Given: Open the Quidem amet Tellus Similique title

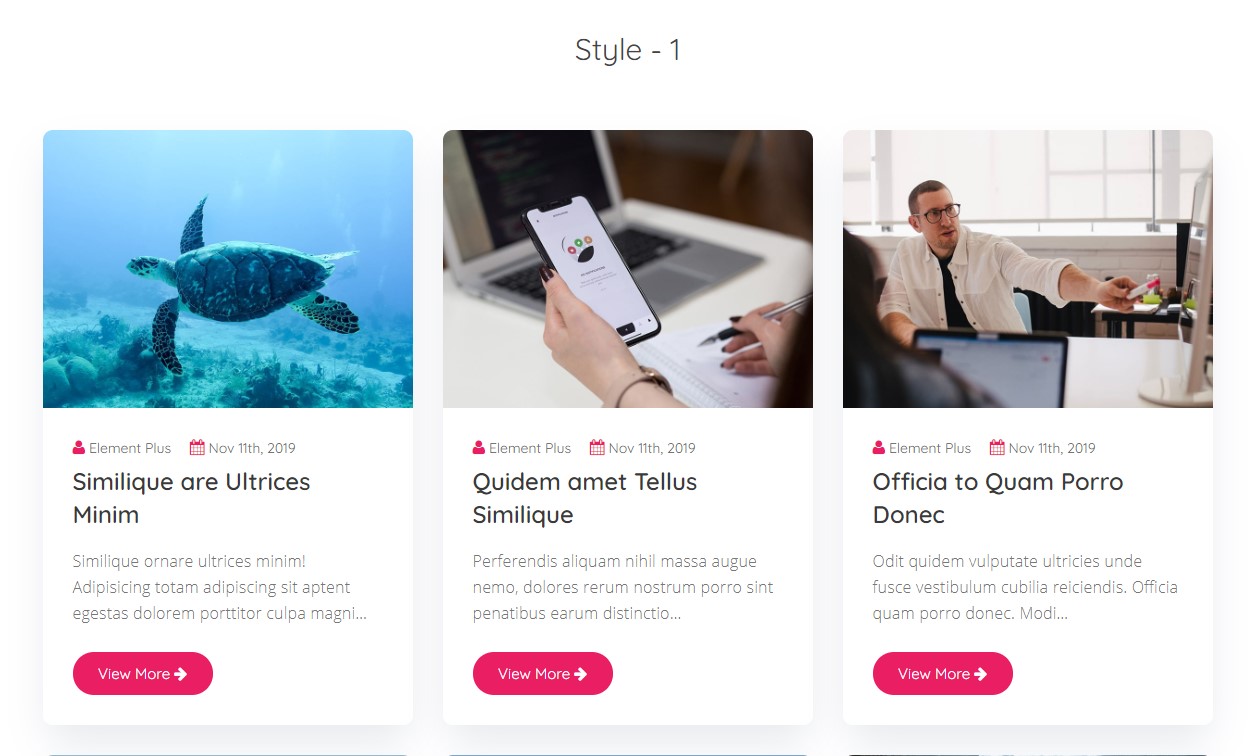Looking at the screenshot, I should pyautogui.click(x=585, y=498).
